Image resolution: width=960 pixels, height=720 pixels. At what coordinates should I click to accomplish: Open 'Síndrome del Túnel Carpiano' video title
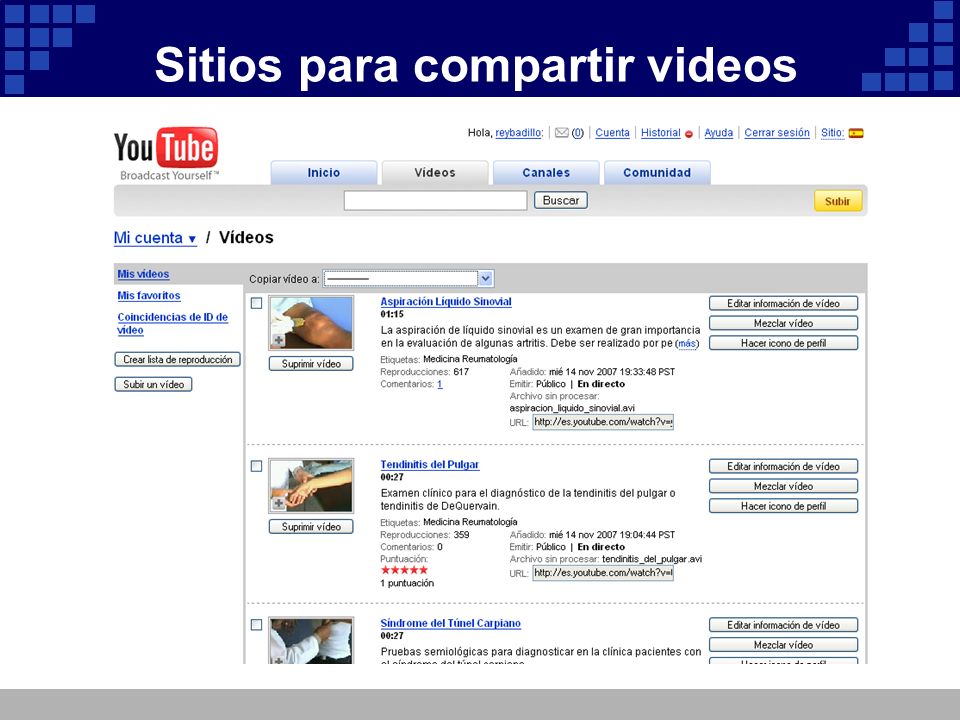tap(451, 623)
